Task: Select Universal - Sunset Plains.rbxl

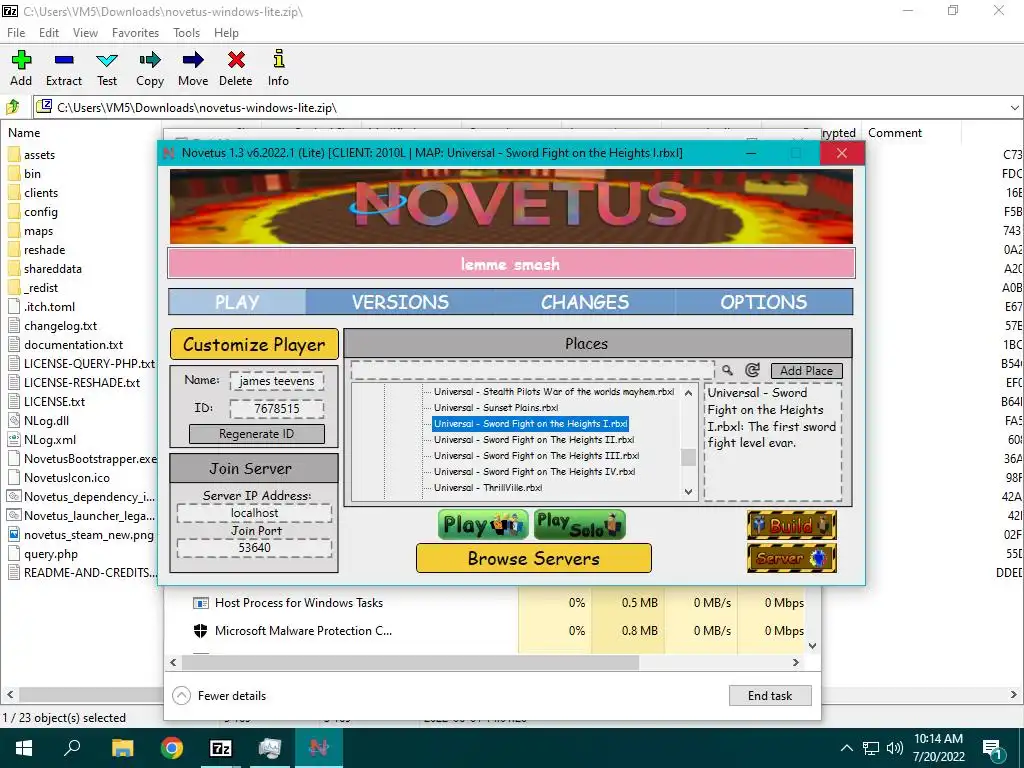Action: pos(496,408)
